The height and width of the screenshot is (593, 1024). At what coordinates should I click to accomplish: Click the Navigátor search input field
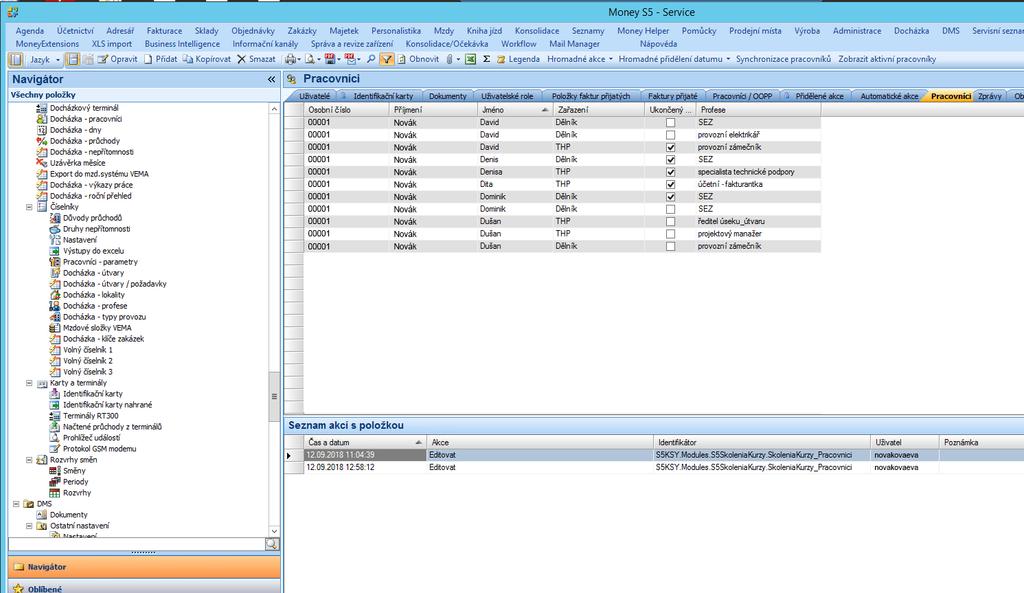coord(136,544)
